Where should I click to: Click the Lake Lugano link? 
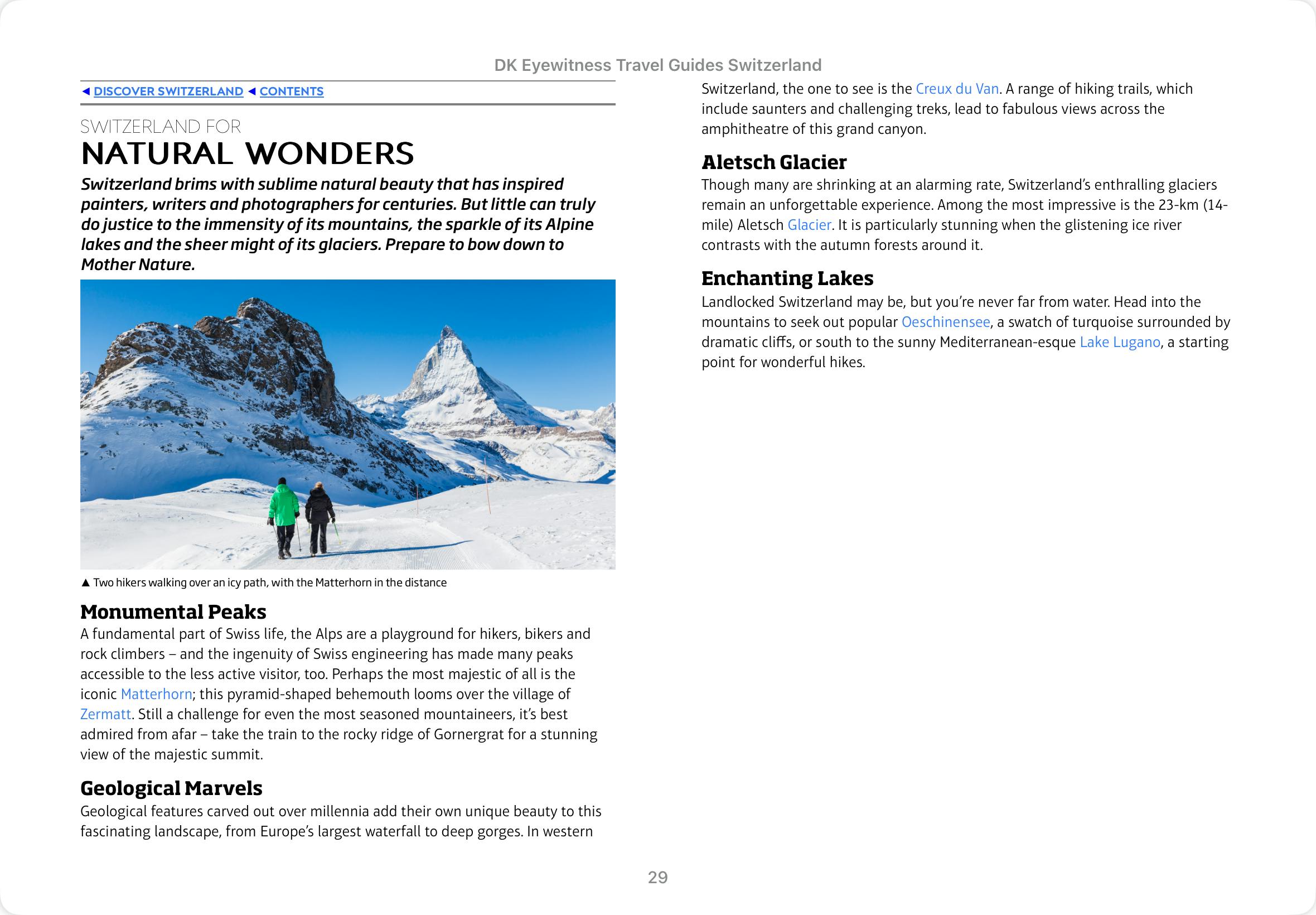click(x=1120, y=342)
